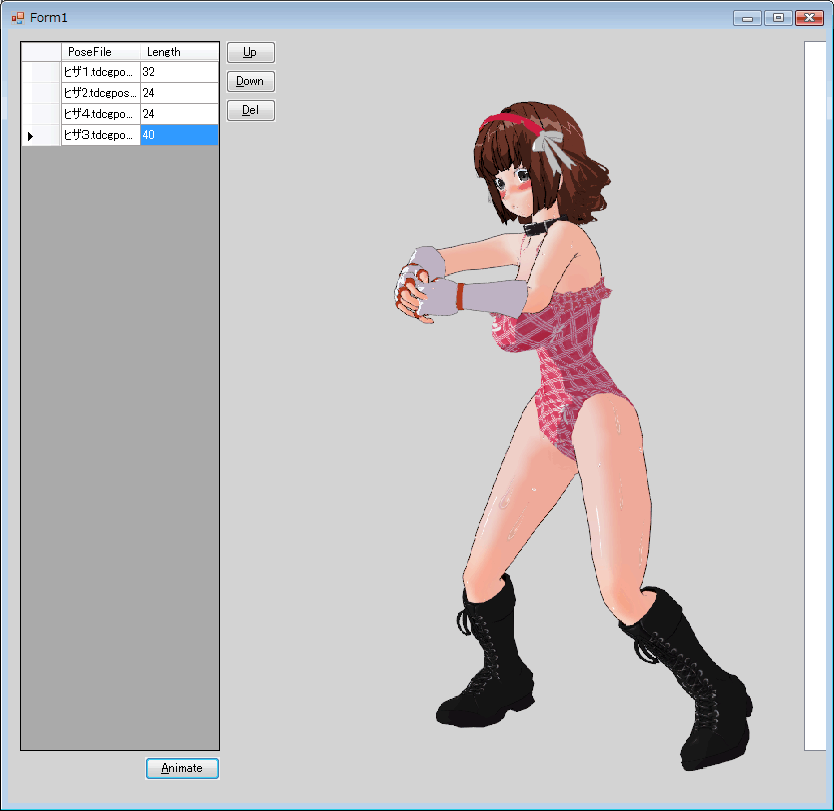The image size is (834, 811).
Task: Delete the selected pose with Del button
Action: 250,110
